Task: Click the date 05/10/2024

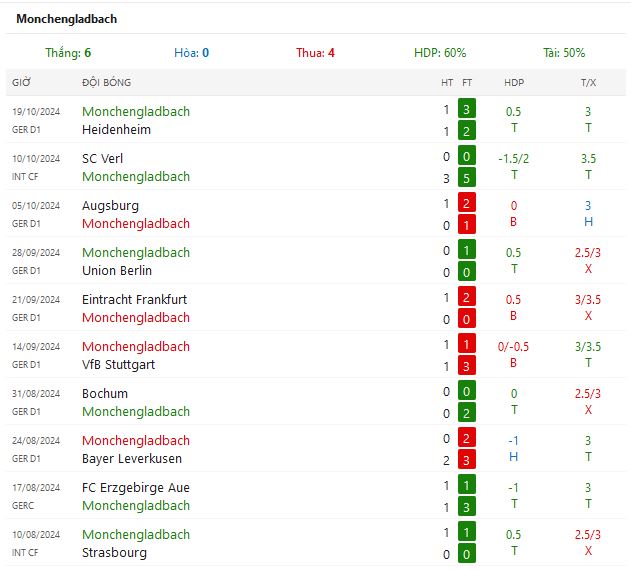Action: pos(36,206)
